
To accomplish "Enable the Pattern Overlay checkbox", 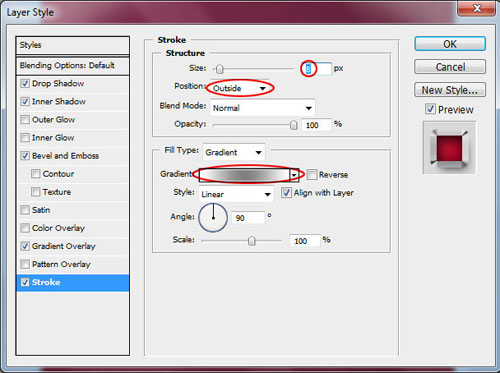I will pyautogui.click(x=25, y=264).
